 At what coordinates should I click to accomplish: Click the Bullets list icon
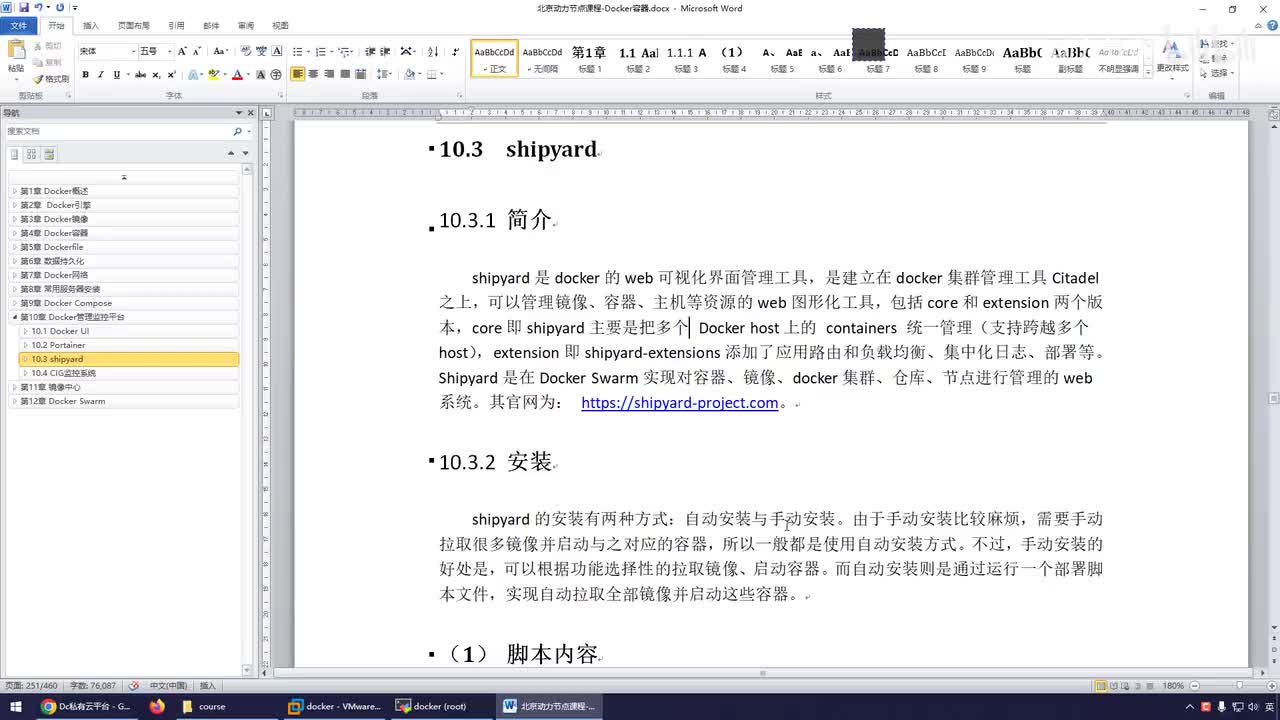(x=297, y=51)
